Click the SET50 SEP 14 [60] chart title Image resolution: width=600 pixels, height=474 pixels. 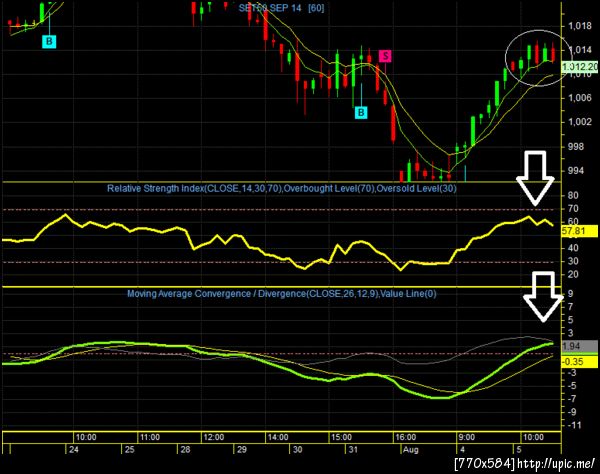pyautogui.click(x=281, y=8)
